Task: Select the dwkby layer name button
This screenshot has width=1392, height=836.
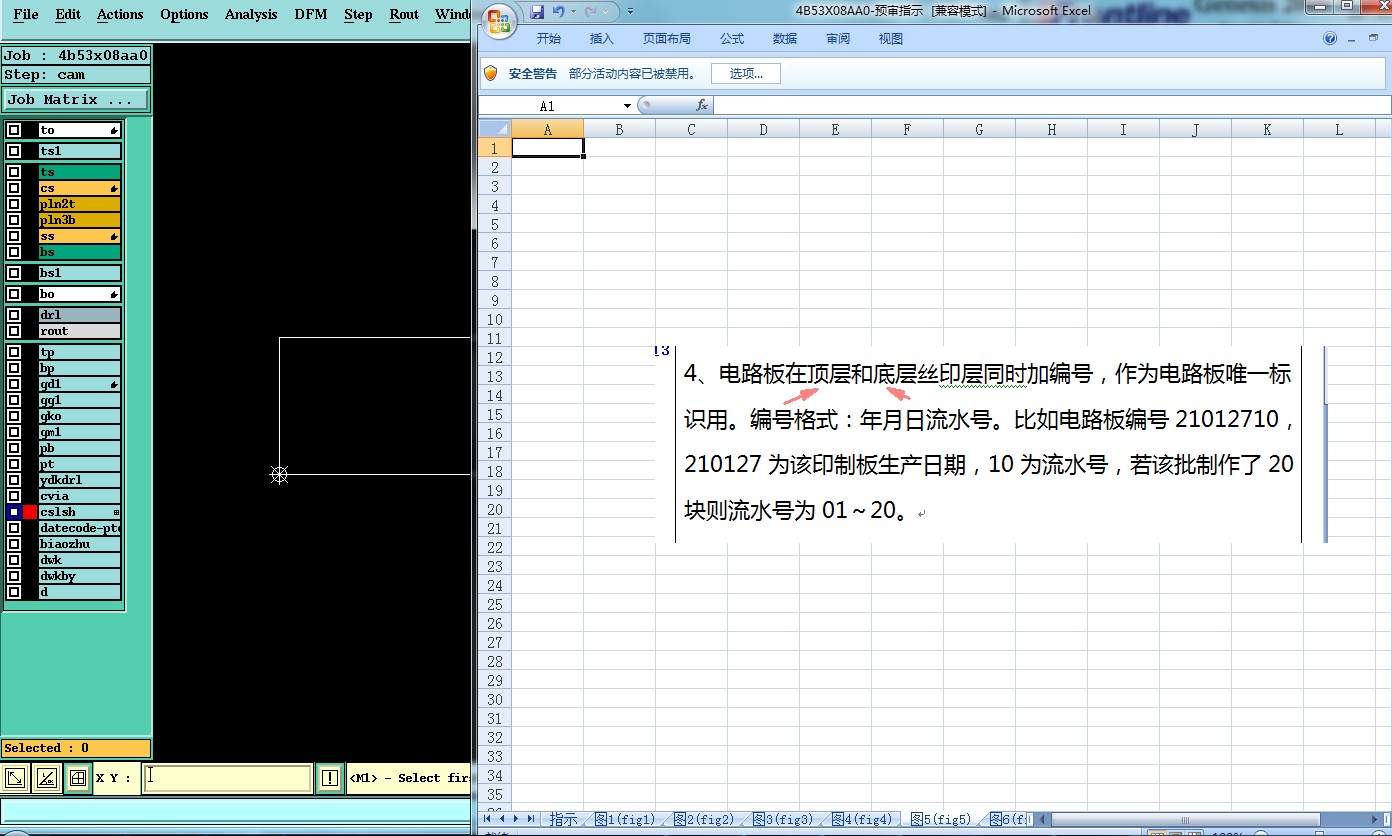Action: coord(80,576)
